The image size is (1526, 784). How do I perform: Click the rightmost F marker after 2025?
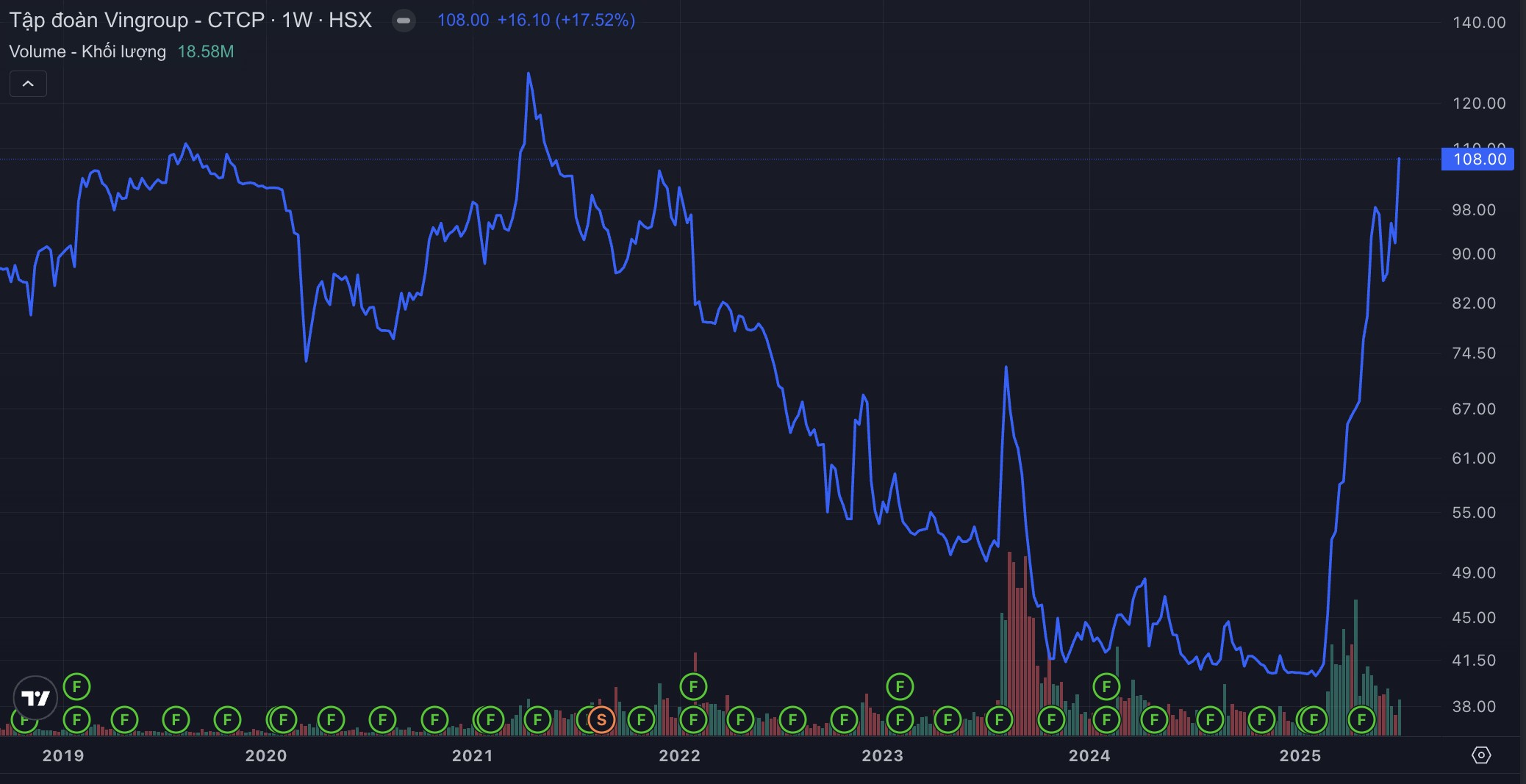tap(1361, 719)
